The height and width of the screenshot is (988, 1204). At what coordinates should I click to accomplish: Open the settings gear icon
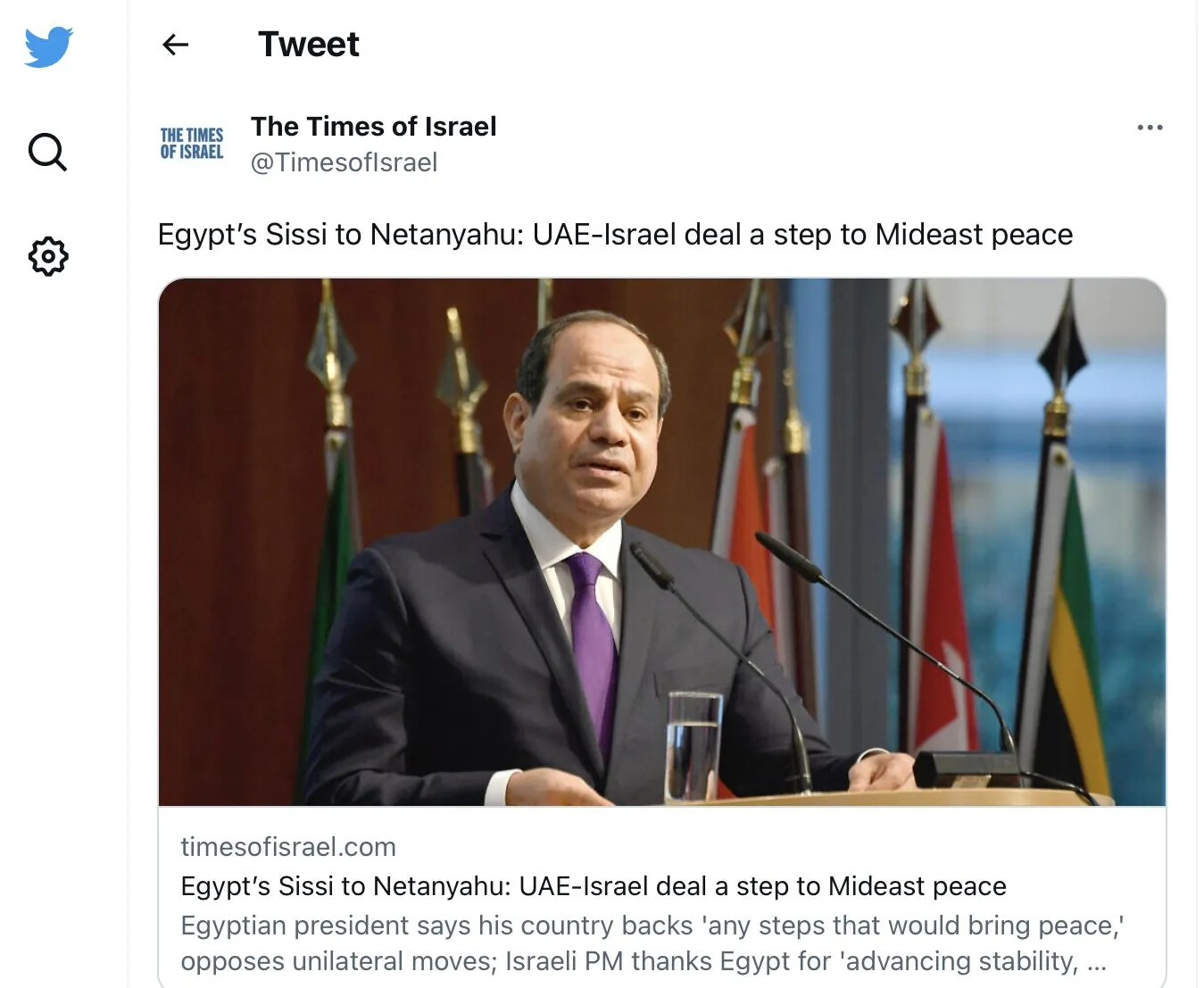48,256
